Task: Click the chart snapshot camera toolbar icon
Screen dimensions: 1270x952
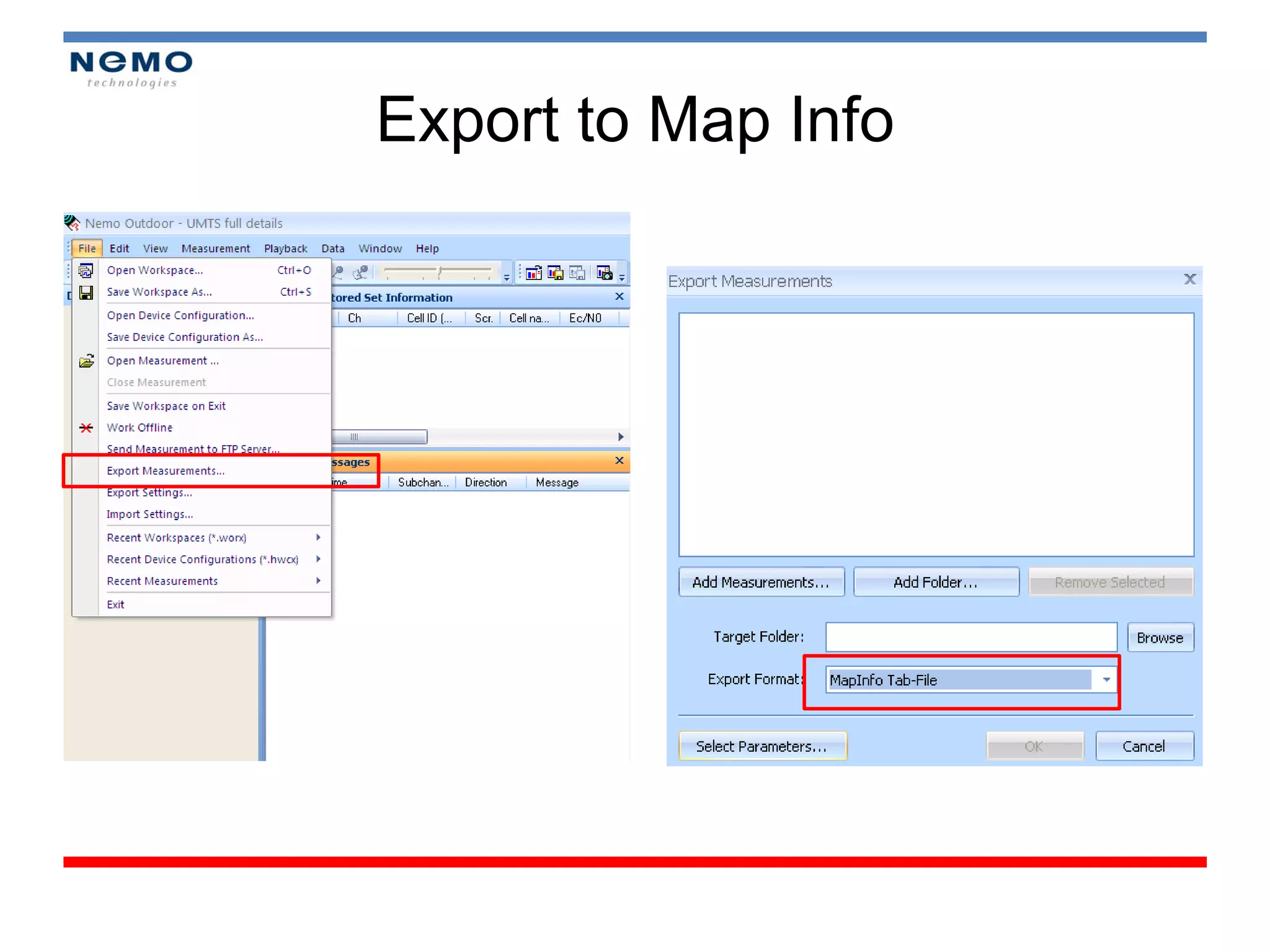Action: click(605, 273)
